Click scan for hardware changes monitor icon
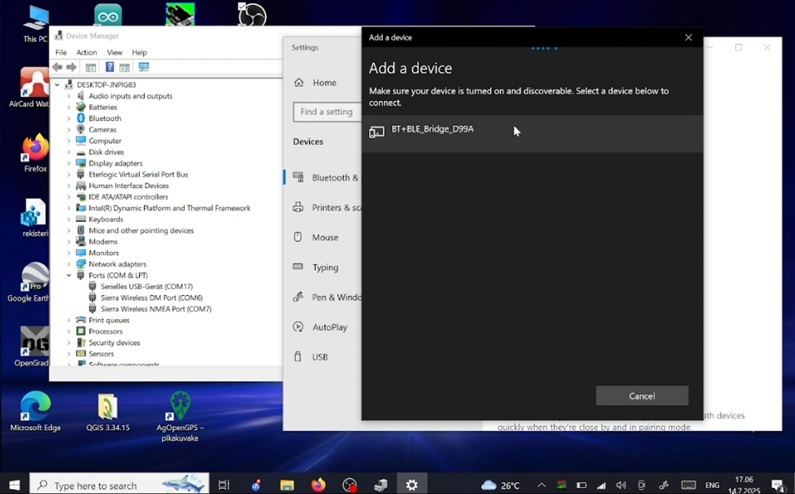Screen dimensions: 795x494 point(144,67)
